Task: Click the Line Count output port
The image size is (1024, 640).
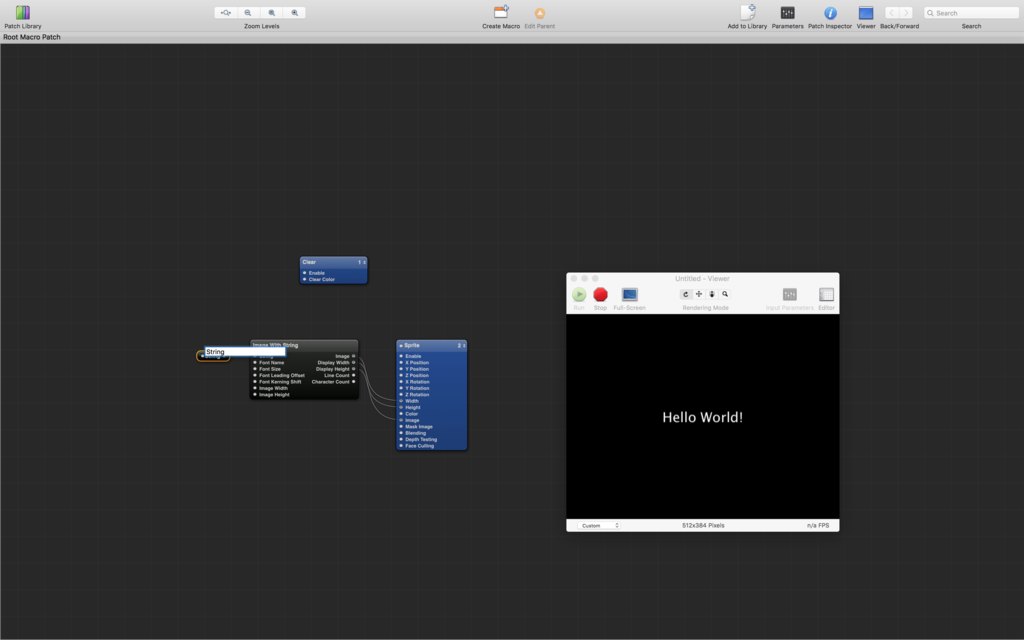Action: tap(354, 375)
